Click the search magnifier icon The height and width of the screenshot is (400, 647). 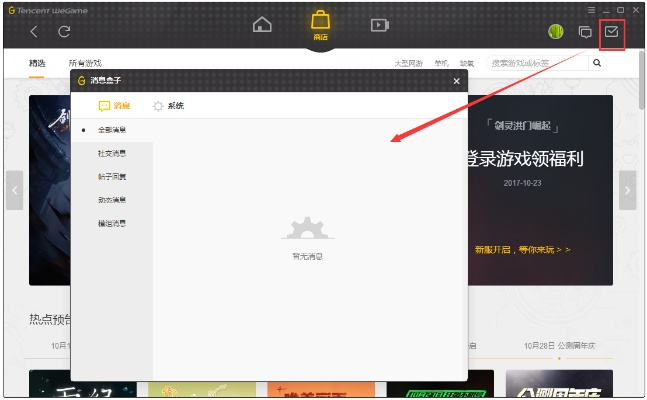point(597,63)
